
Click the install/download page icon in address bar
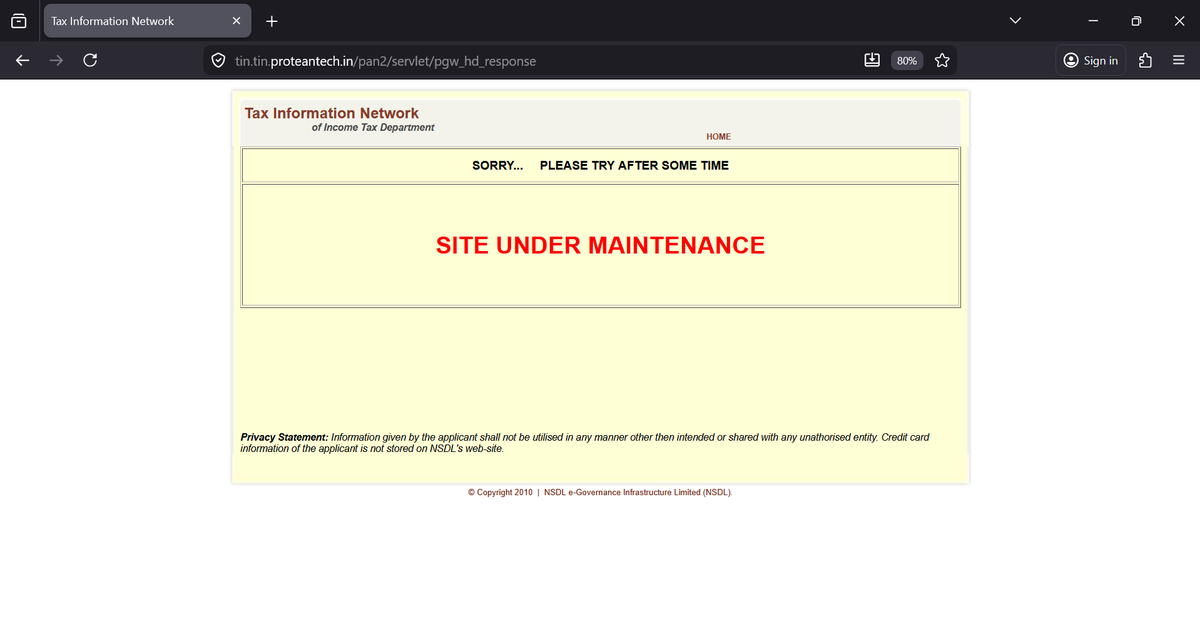pyautogui.click(x=872, y=61)
